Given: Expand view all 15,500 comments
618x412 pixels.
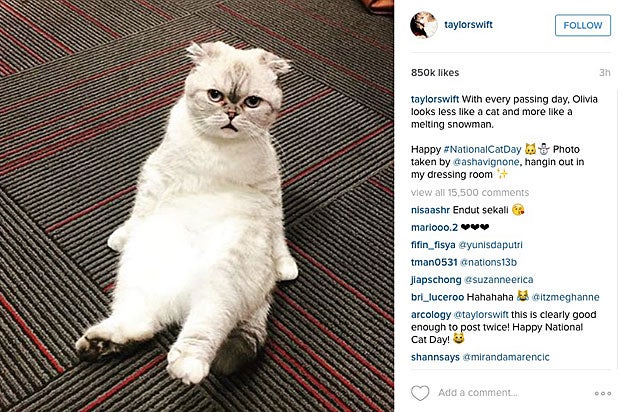Looking at the screenshot, I should [470, 192].
